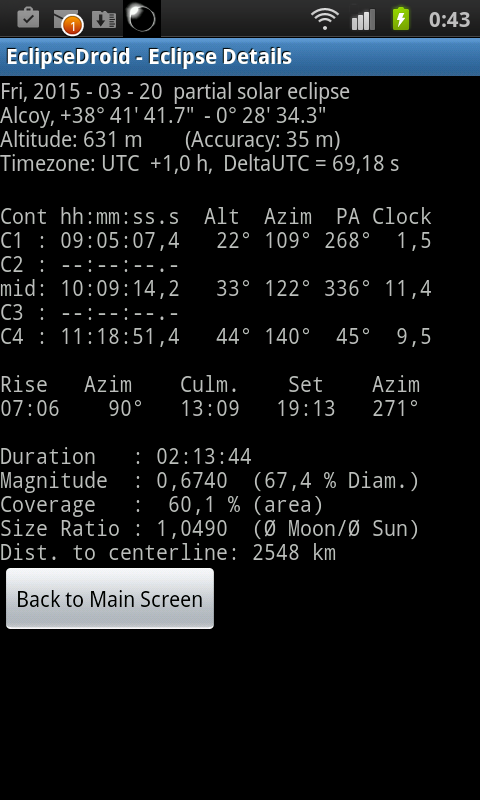
Task: Tap the Duration 02:13:44 line
Action: click(x=126, y=457)
